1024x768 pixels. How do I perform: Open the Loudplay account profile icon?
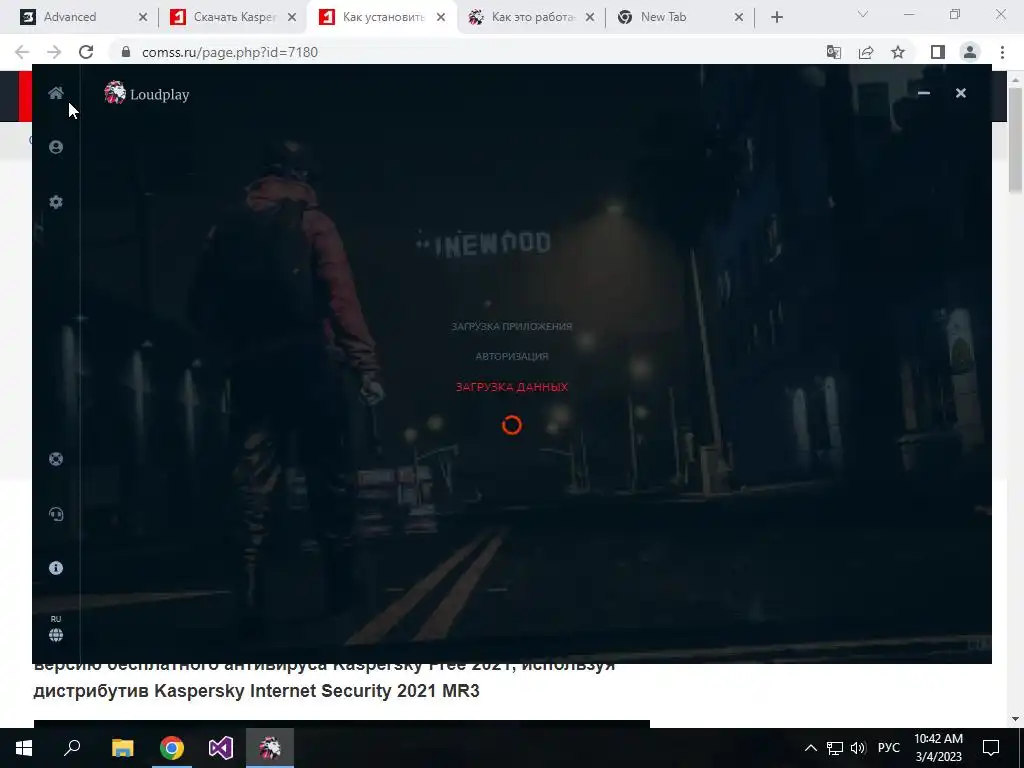pyautogui.click(x=56, y=147)
